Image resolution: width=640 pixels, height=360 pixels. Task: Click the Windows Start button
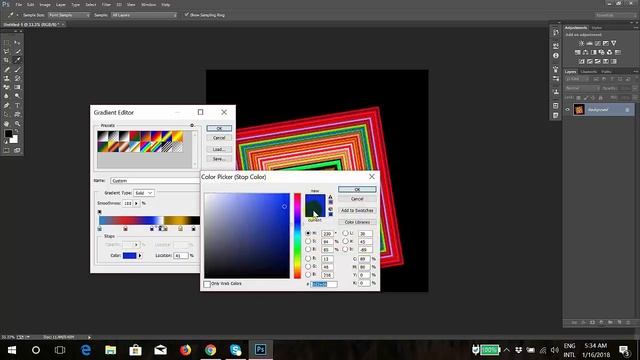pos(11,350)
